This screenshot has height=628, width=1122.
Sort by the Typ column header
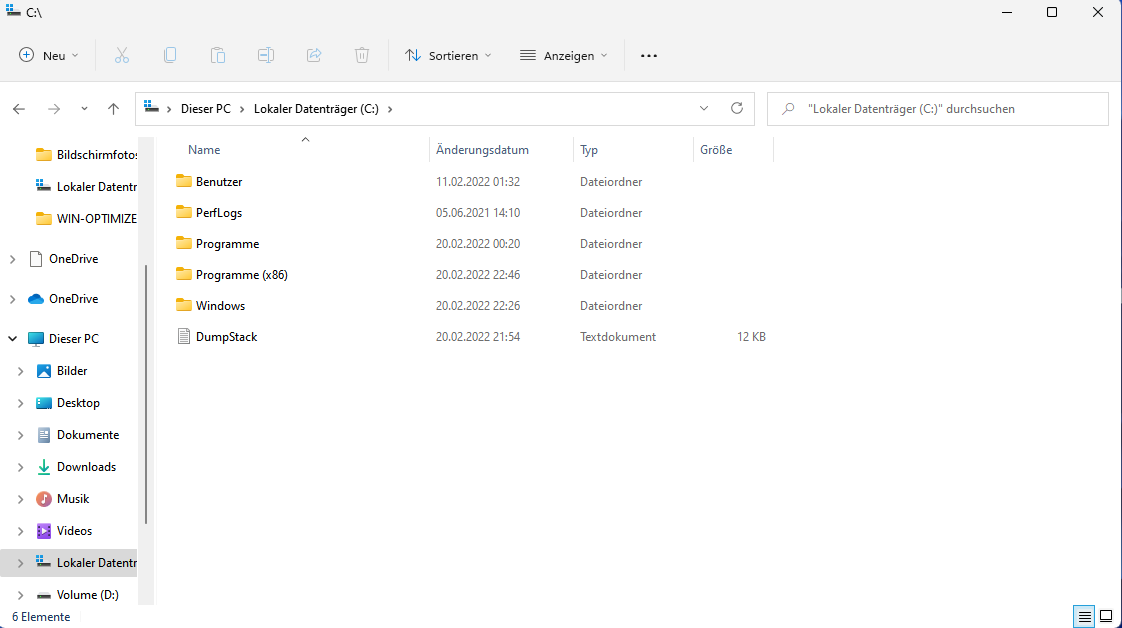tap(589, 149)
